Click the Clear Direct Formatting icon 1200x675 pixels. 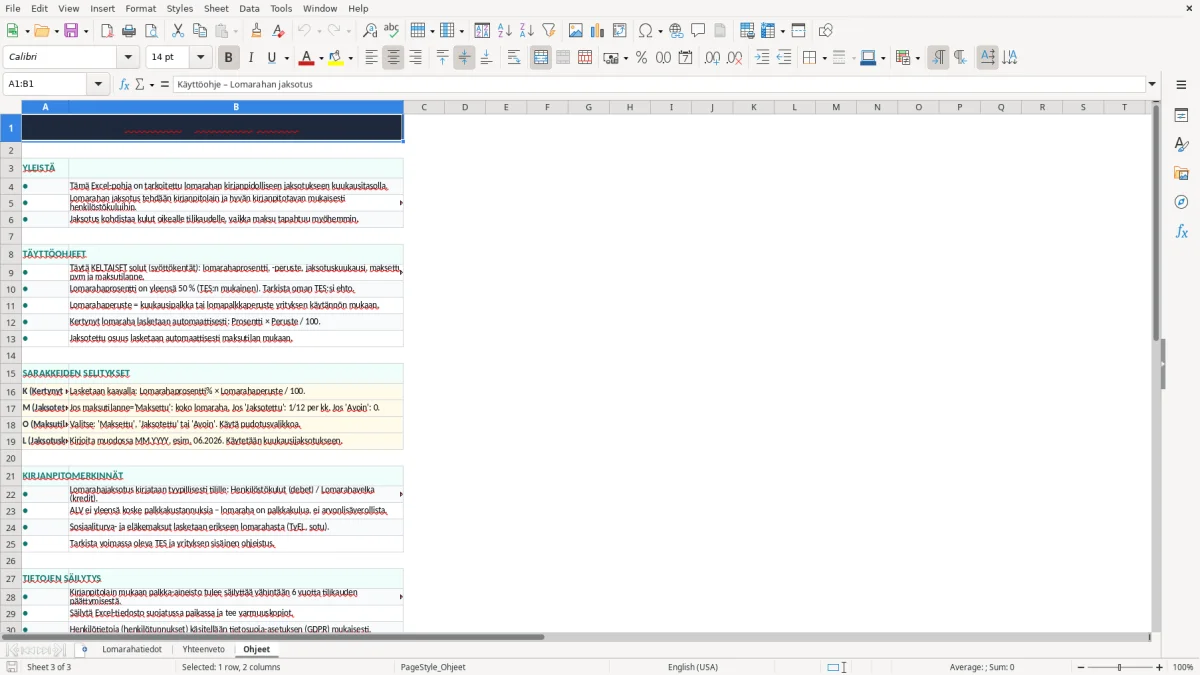pos(278,31)
